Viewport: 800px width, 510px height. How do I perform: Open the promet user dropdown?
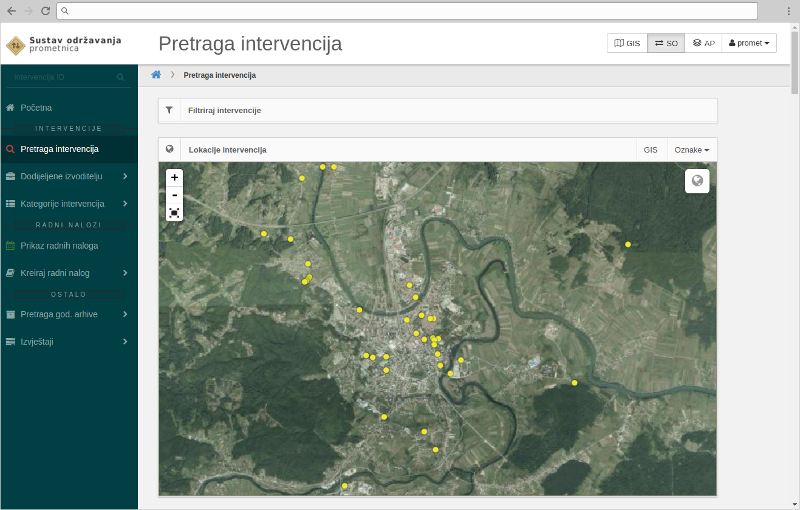click(749, 44)
